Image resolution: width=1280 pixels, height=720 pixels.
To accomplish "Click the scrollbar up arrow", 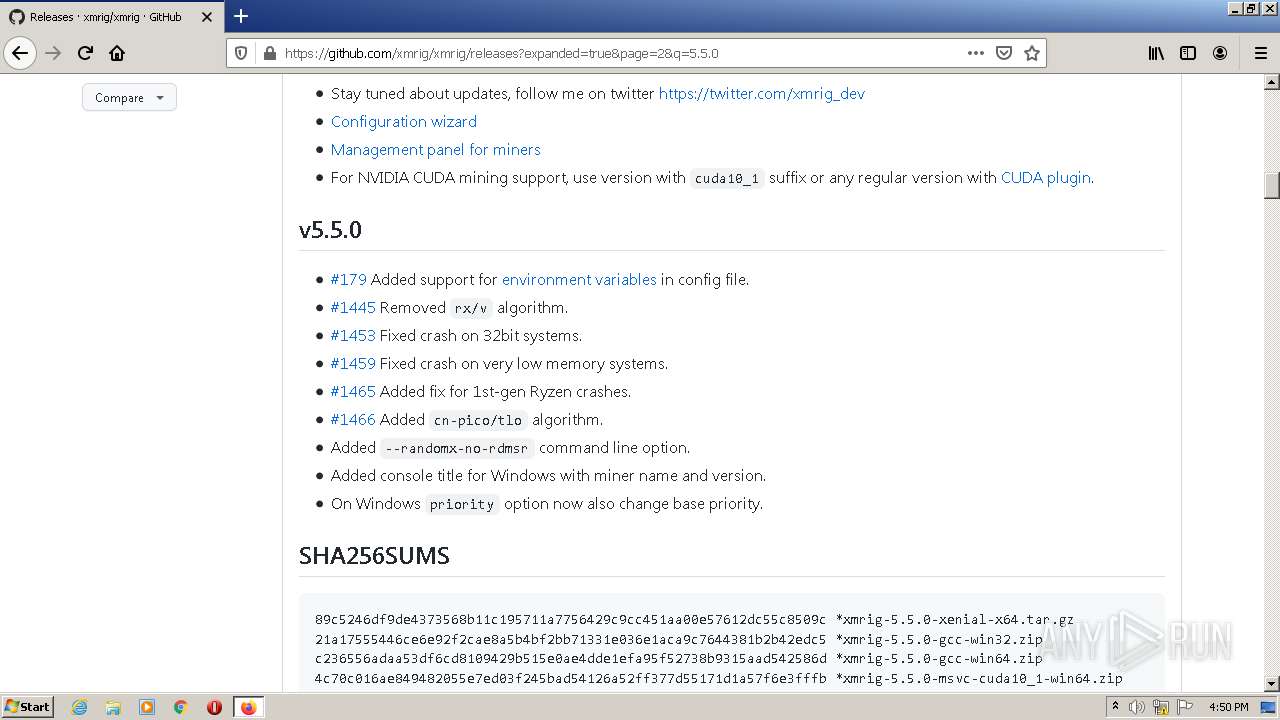I will point(1272,83).
